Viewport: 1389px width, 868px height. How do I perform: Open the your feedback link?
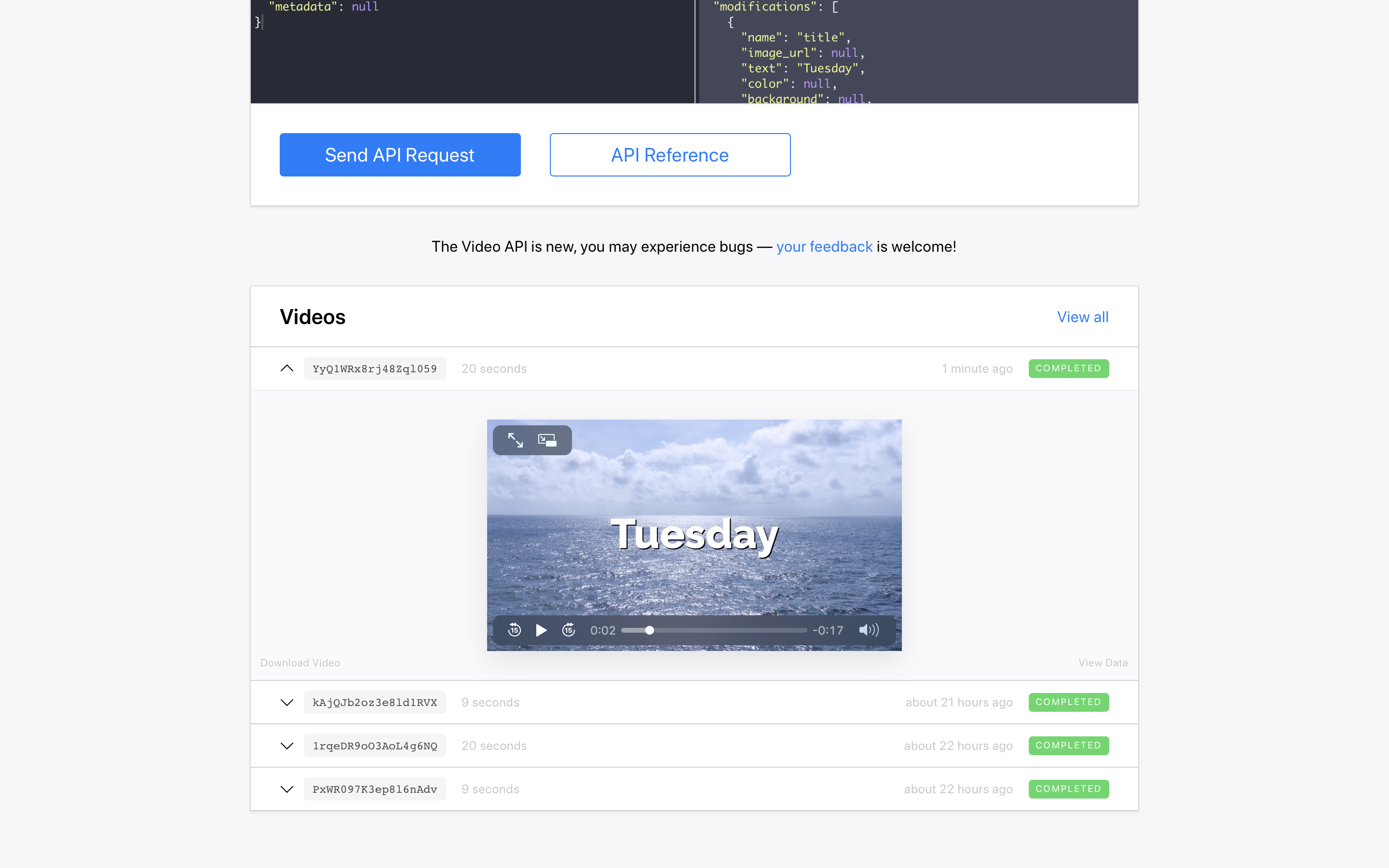[x=824, y=247]
